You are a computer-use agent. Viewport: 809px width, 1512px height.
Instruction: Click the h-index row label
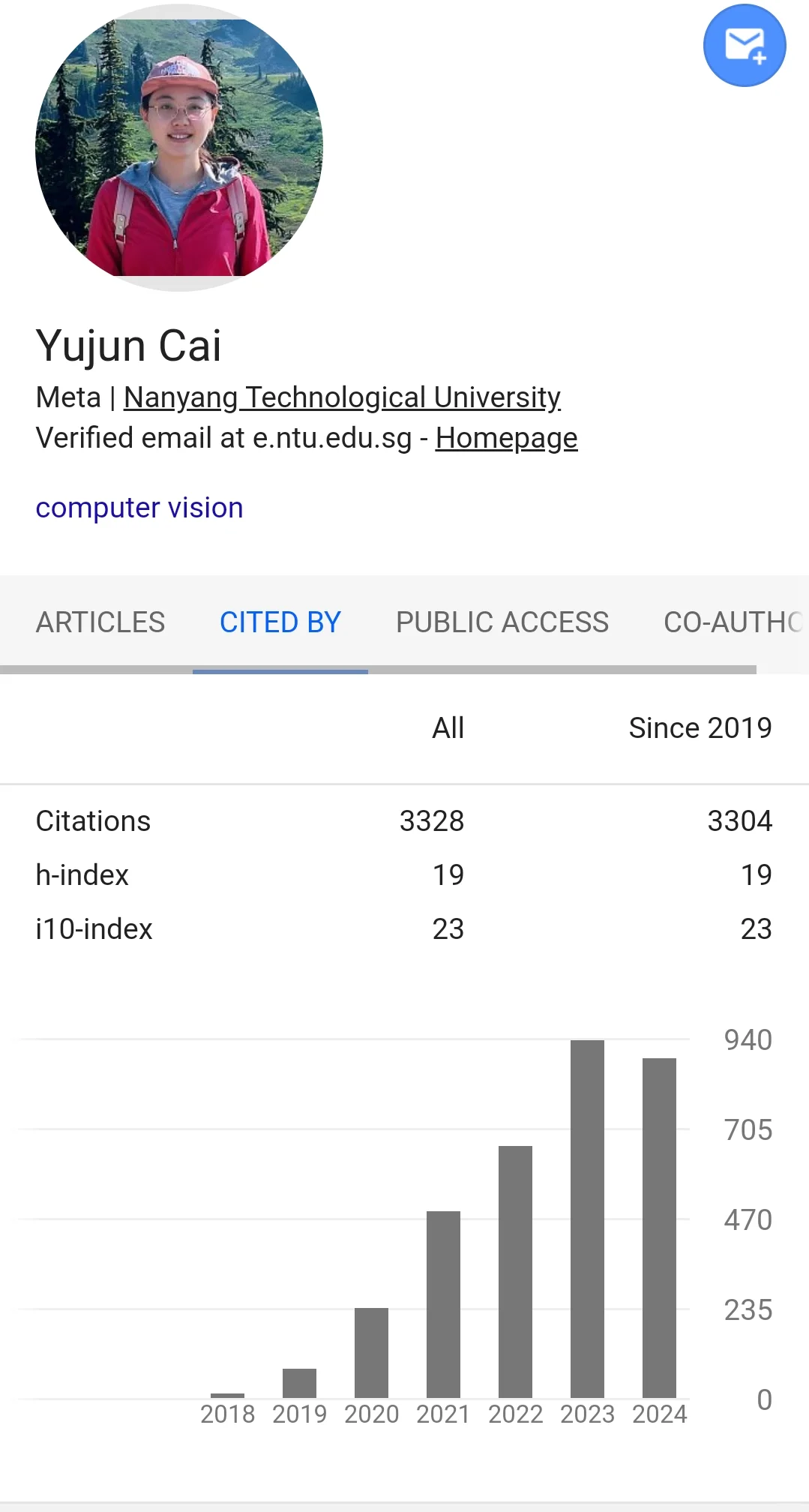pos(82,875)
